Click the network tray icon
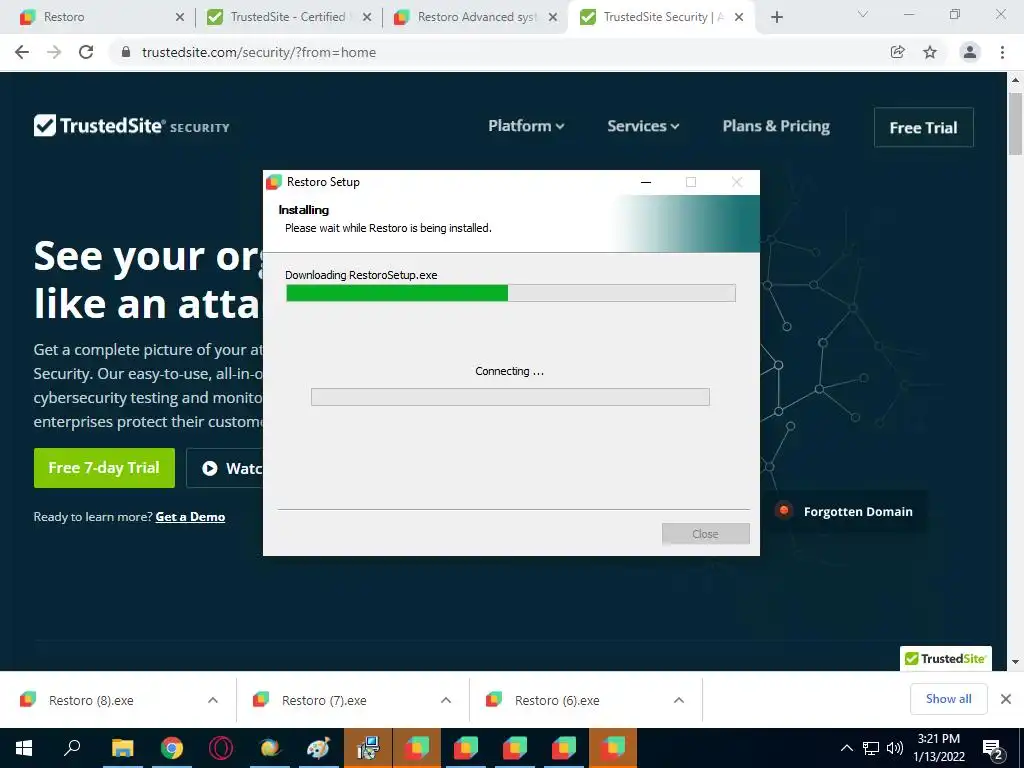1024x768 pixels. pyautogui.click(x=871, y=748)
